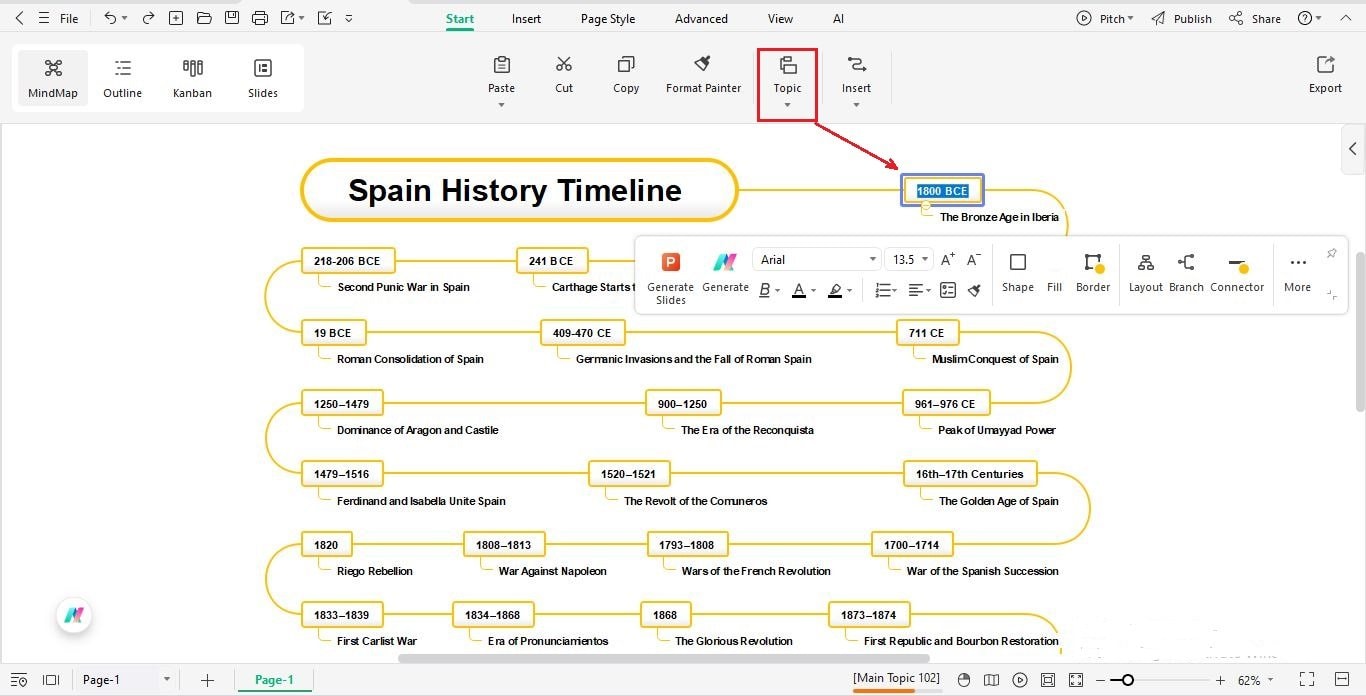Click the Export icon
The image size is (1366, 696).
(x=1324, y=73)
